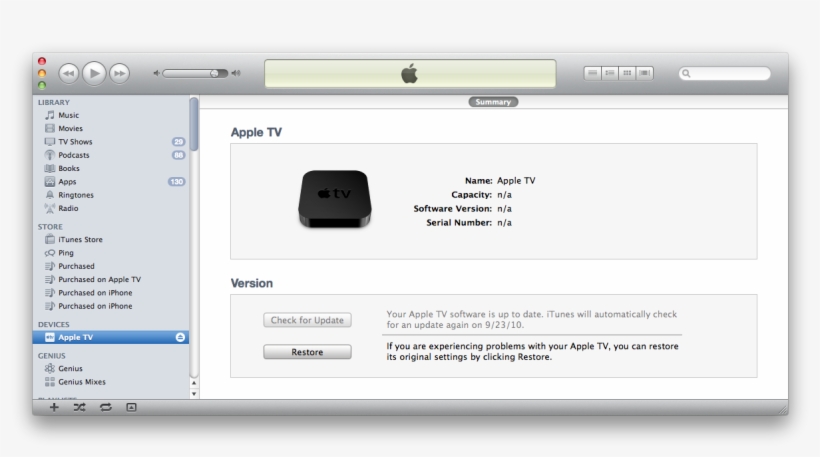Eject the Apple TV device

180,337
